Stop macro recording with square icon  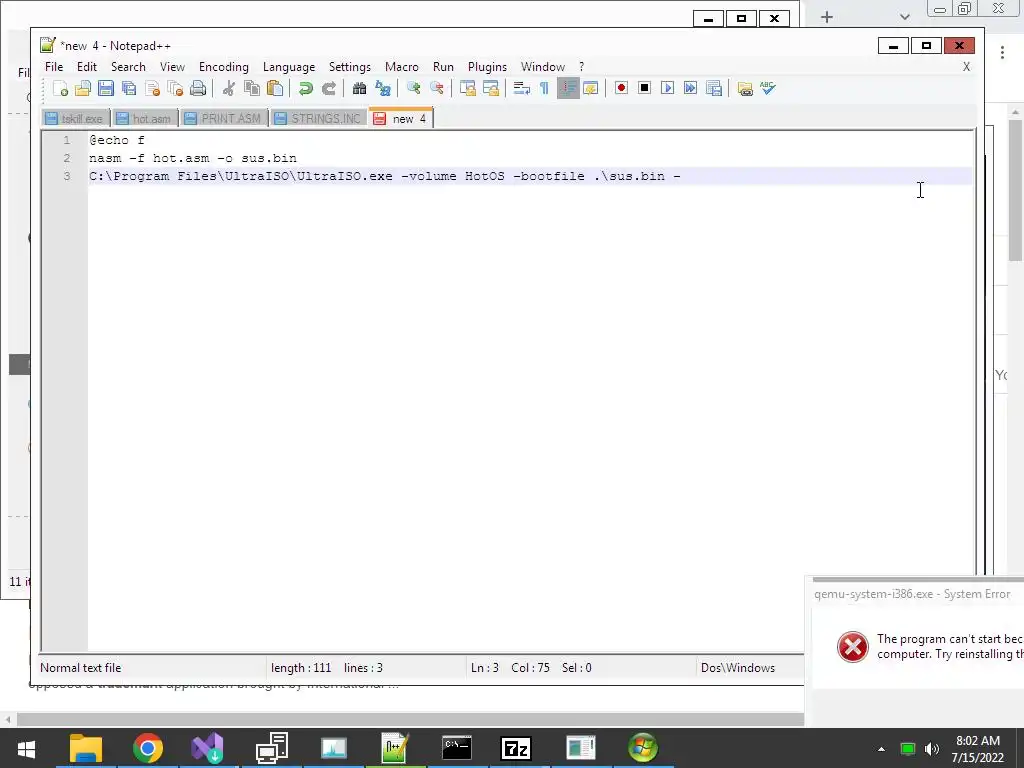click(x=644, y=88)
